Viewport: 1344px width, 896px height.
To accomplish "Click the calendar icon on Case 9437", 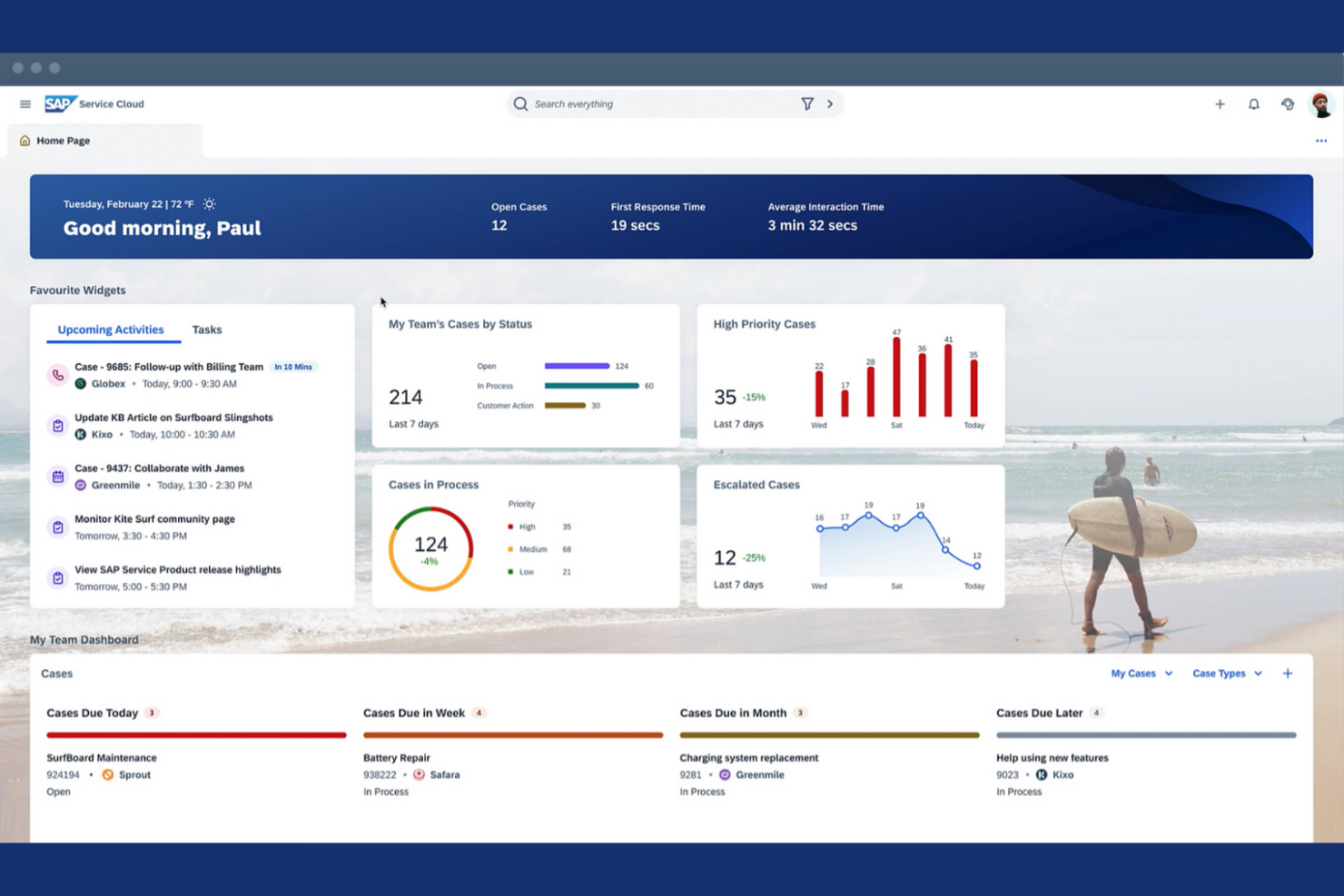I will point(57,476).
